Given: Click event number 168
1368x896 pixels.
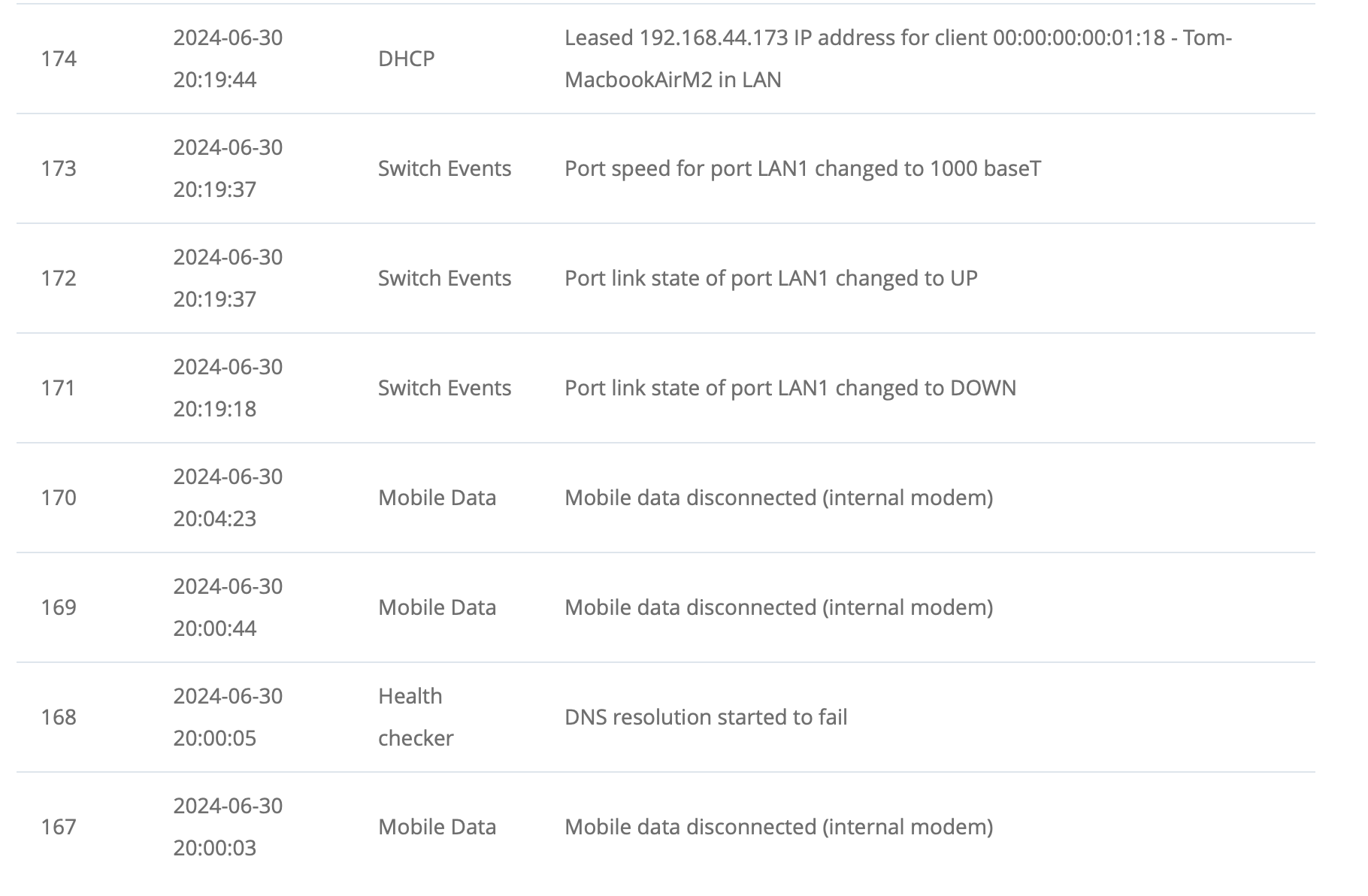Looking at the screenshot, I should 59,717.
